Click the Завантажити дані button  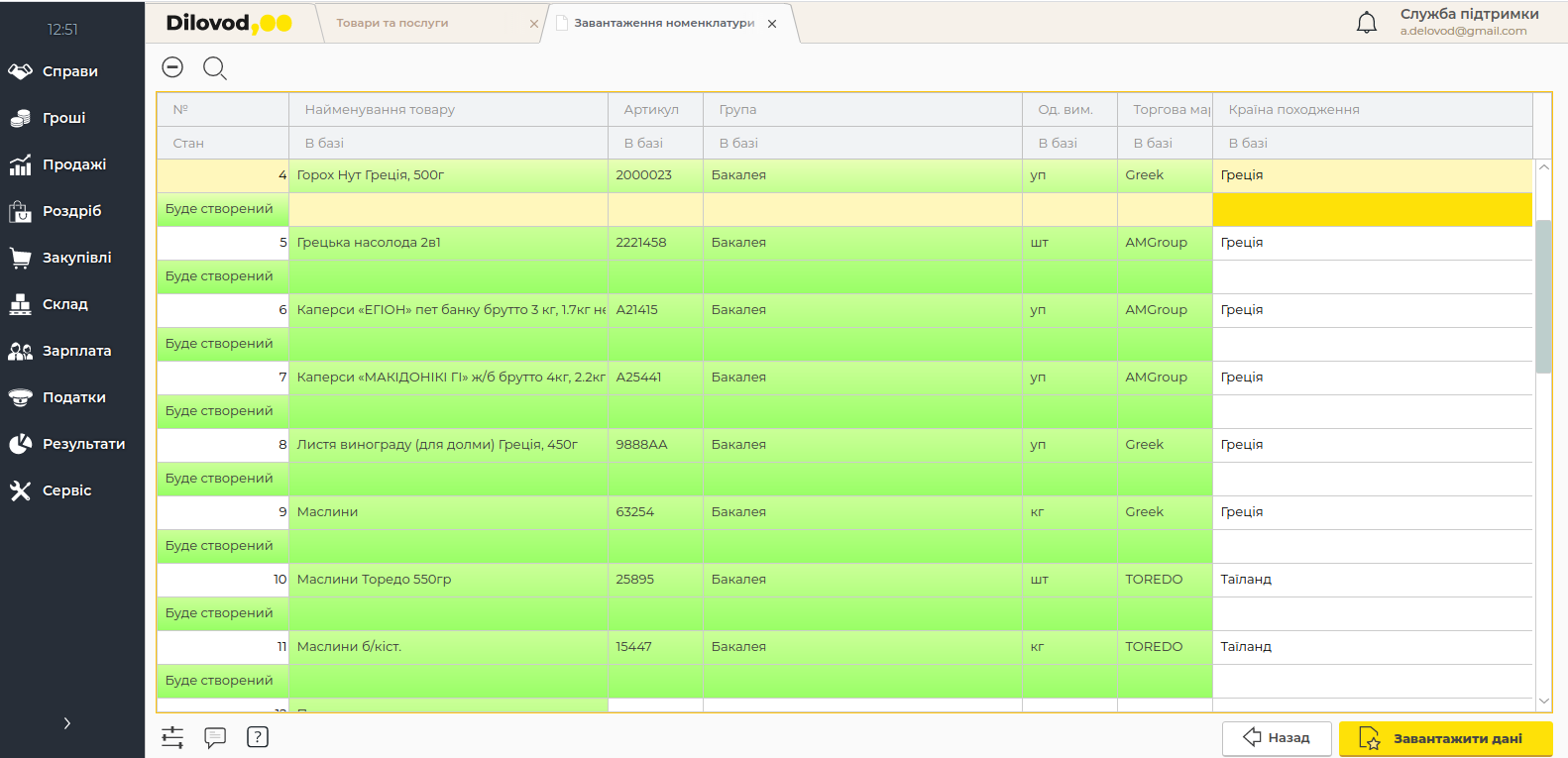point(1445,738)
